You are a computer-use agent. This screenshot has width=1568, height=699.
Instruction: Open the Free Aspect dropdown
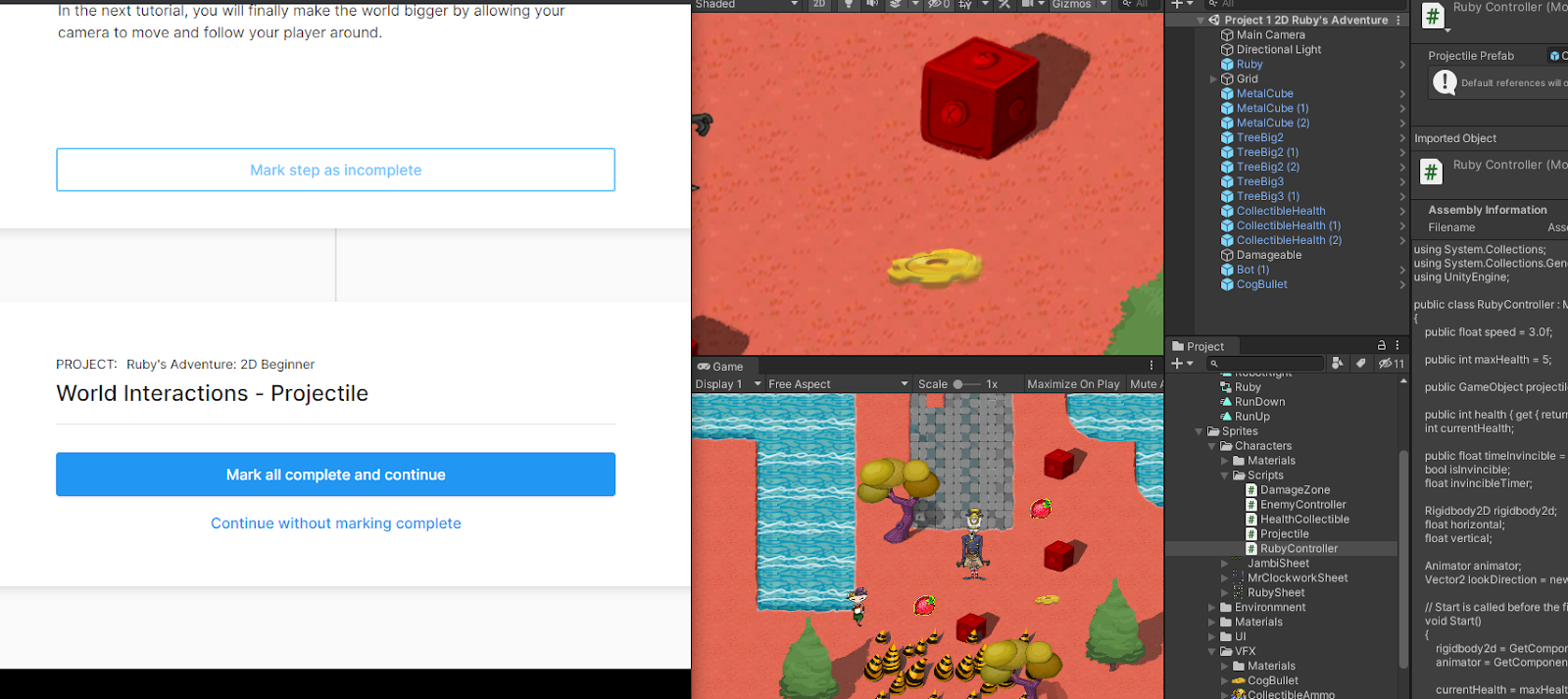coord(838,384)
